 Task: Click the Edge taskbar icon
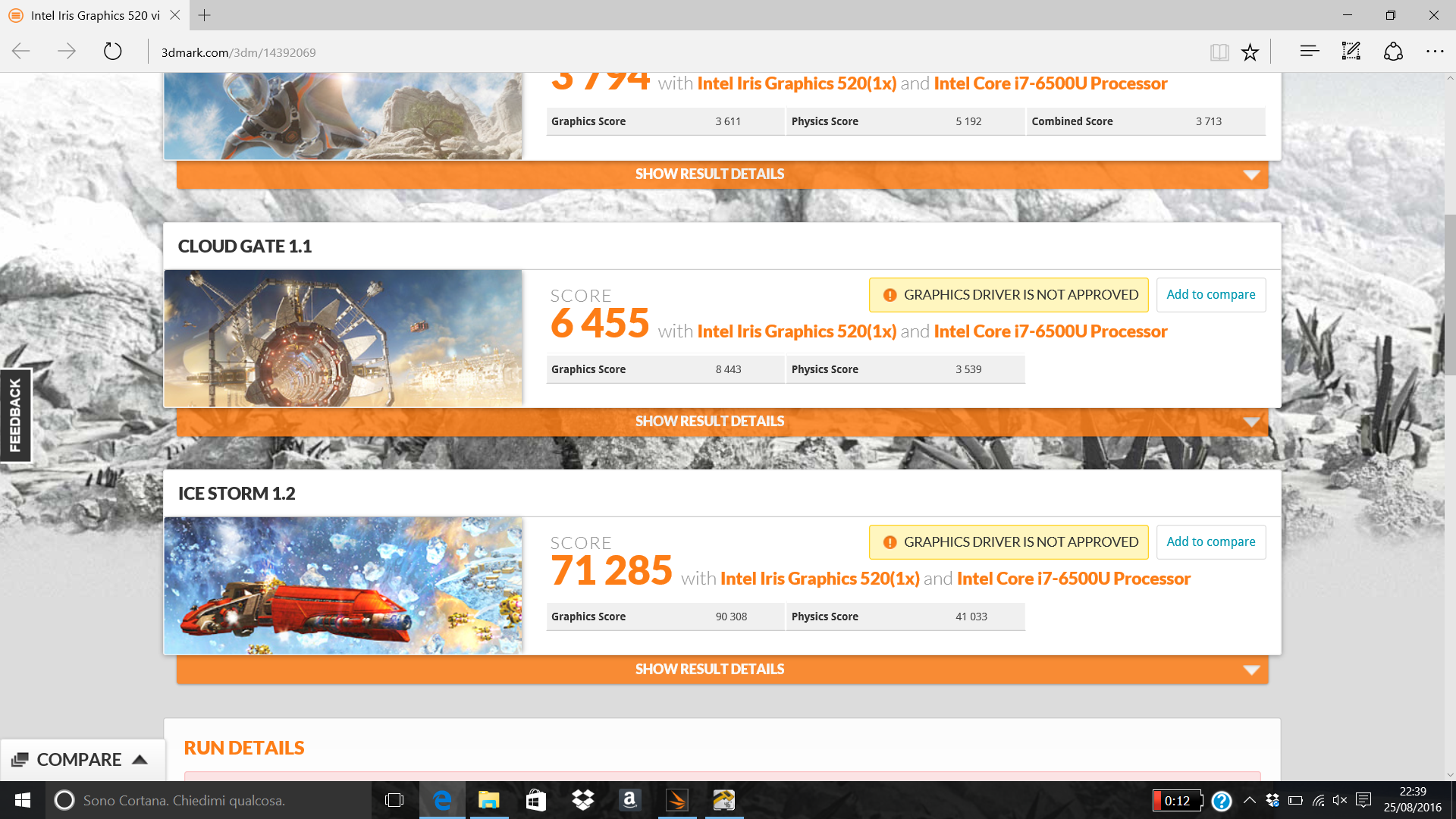pos(442,800)
